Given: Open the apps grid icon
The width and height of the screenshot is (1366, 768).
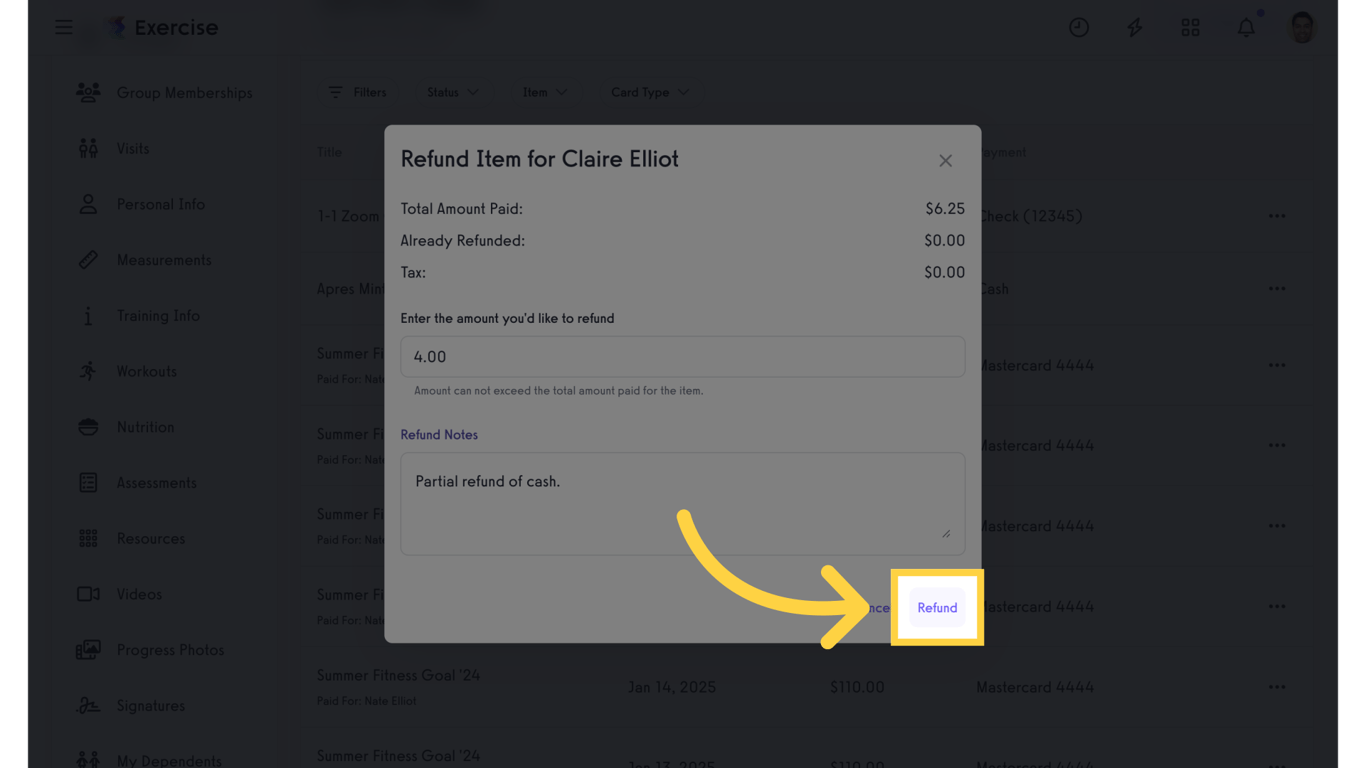Looking at the screenshot, I should coord(1190,27).
